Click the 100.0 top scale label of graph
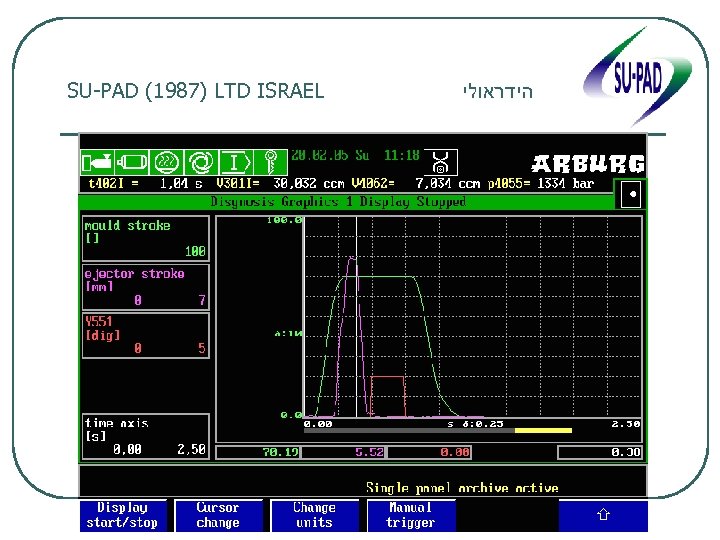The image size is (720, 540). coord(285,220)
